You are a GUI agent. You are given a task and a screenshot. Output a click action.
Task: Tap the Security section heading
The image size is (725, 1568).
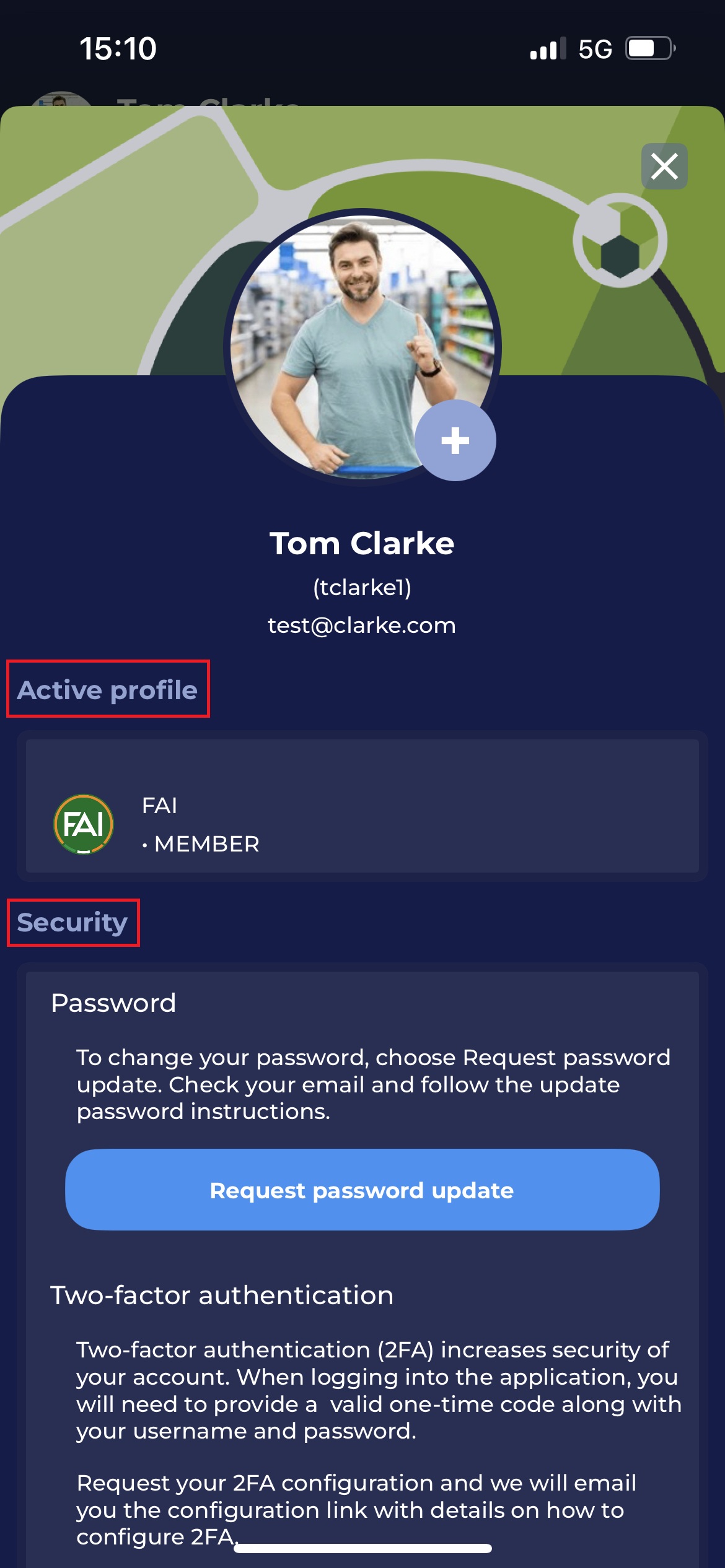click(x=72, y=923)
